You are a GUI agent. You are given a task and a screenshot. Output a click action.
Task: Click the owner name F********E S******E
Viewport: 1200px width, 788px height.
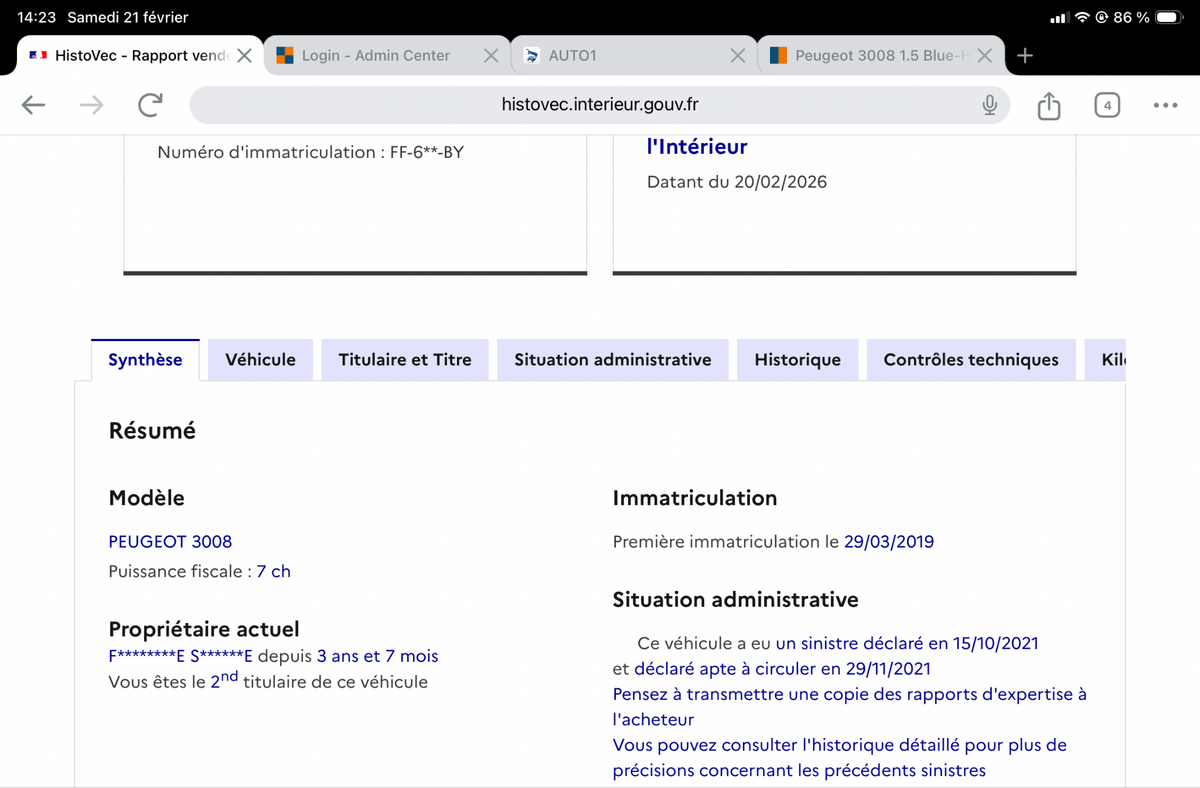tap(180, 657)
